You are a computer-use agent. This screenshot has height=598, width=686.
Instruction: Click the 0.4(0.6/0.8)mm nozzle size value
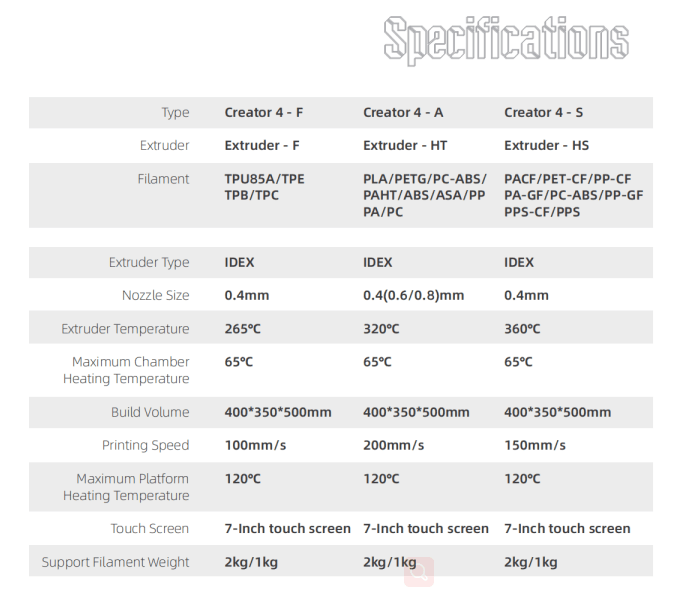(413, 296)
